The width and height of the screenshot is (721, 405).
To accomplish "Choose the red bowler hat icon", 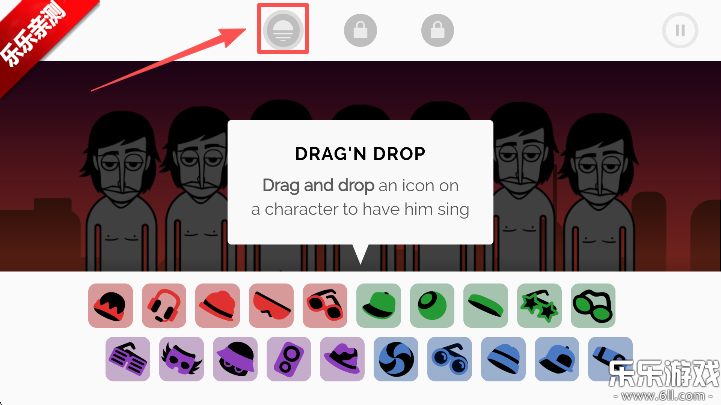I will [217, 306].
